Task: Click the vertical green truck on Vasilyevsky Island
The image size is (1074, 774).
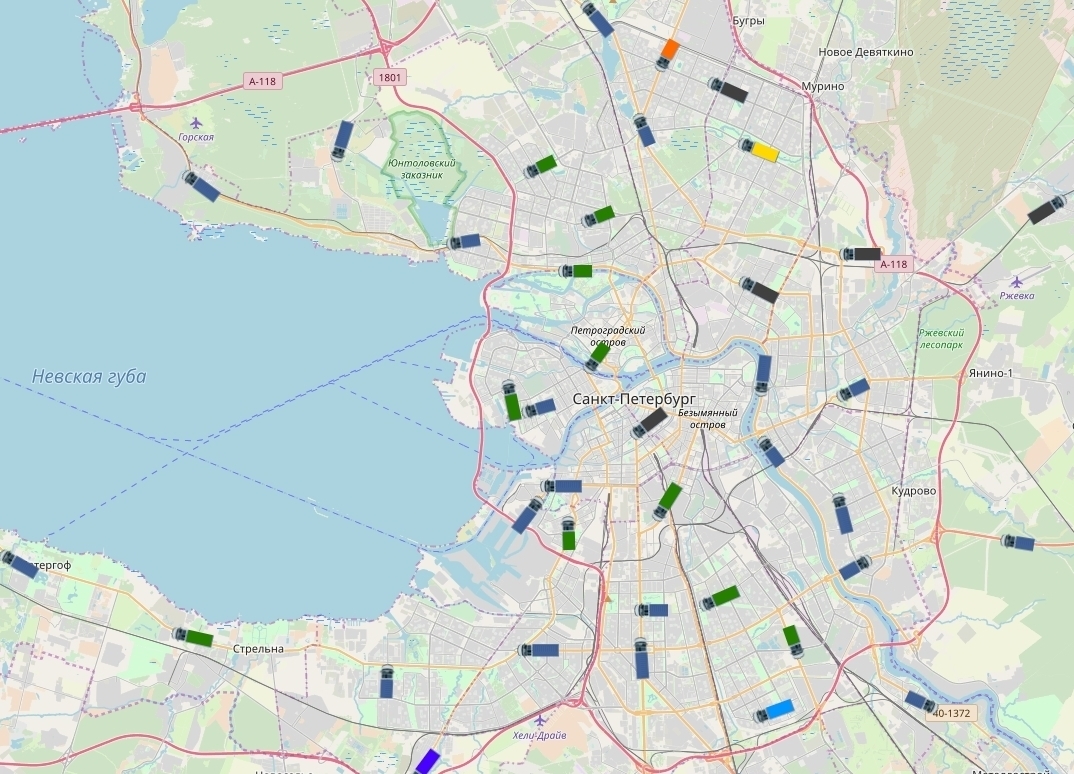Action: click(x=512, y=401)
